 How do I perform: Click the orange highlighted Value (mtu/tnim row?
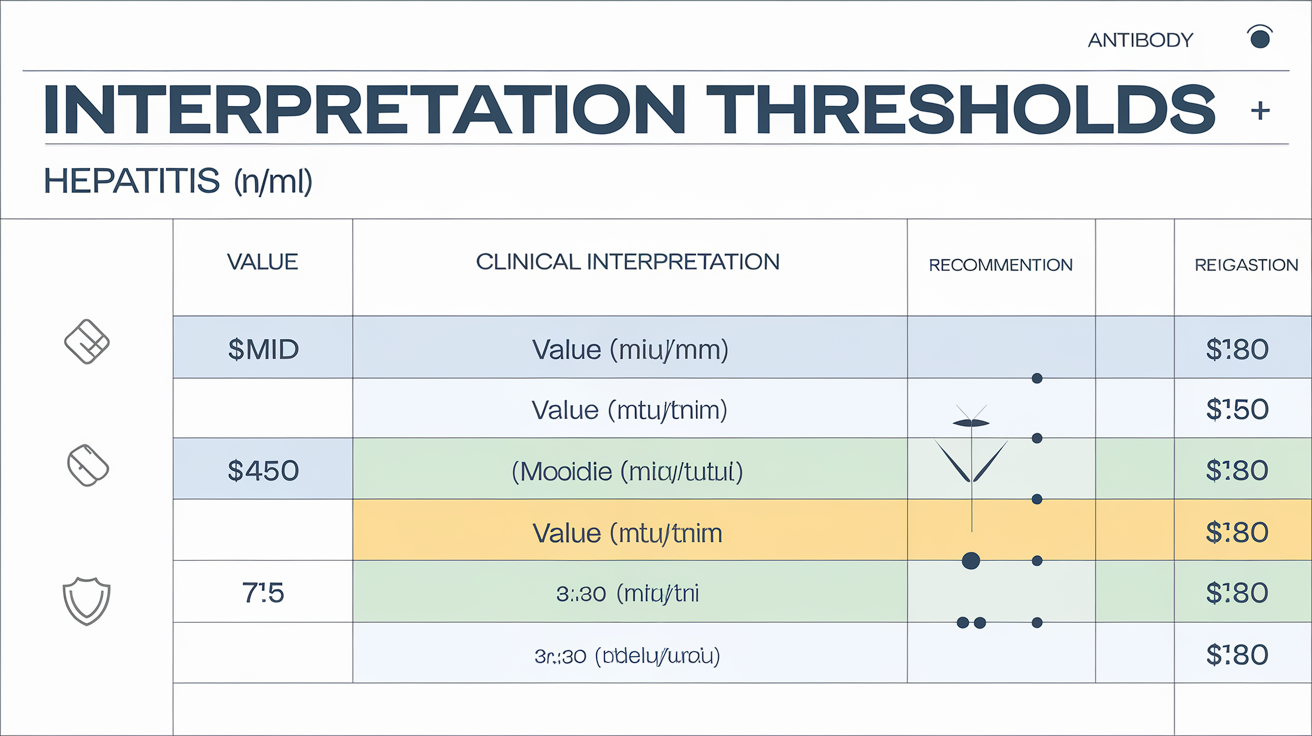[629, 532]
